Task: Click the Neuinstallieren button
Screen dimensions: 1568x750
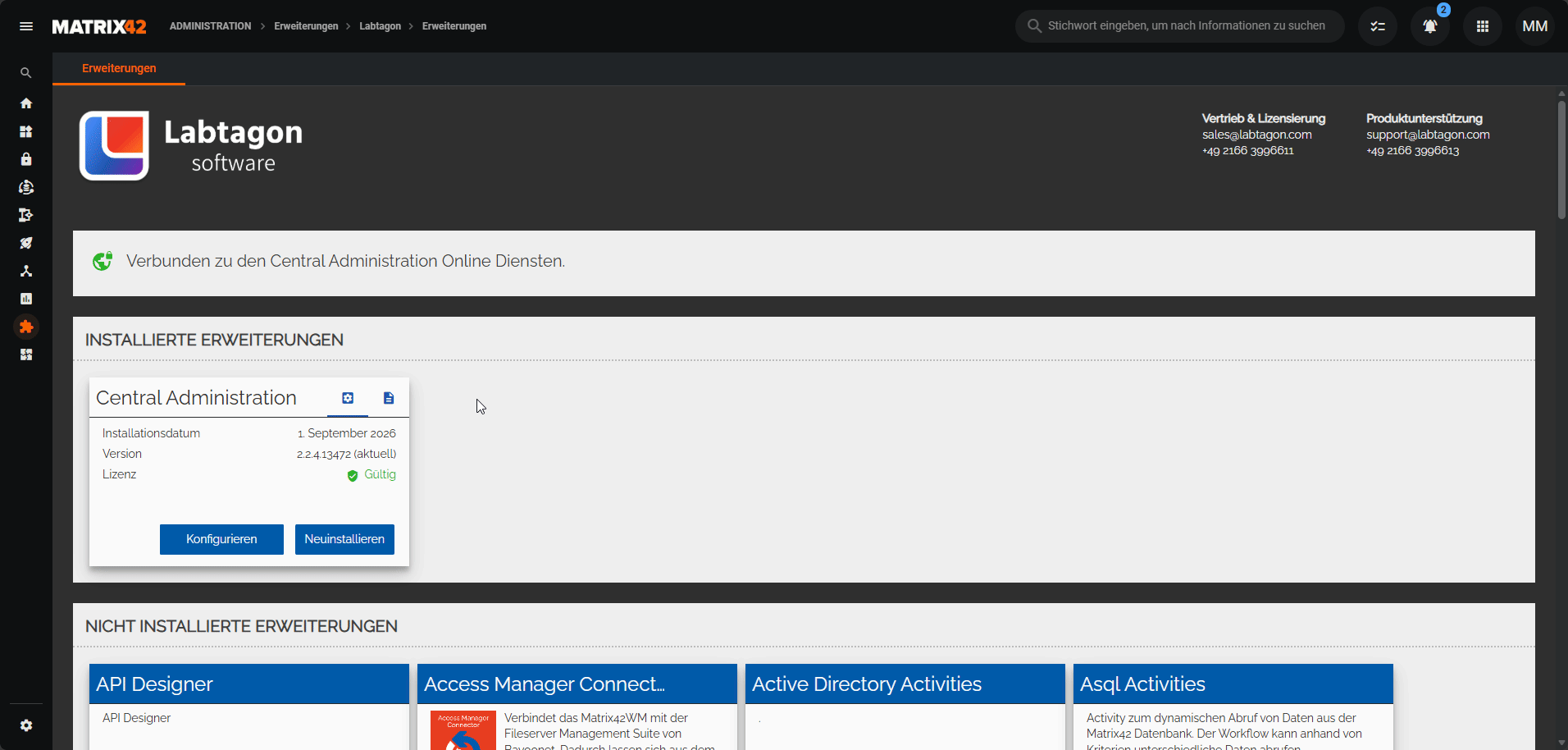Action: click(x=344, y=539)
